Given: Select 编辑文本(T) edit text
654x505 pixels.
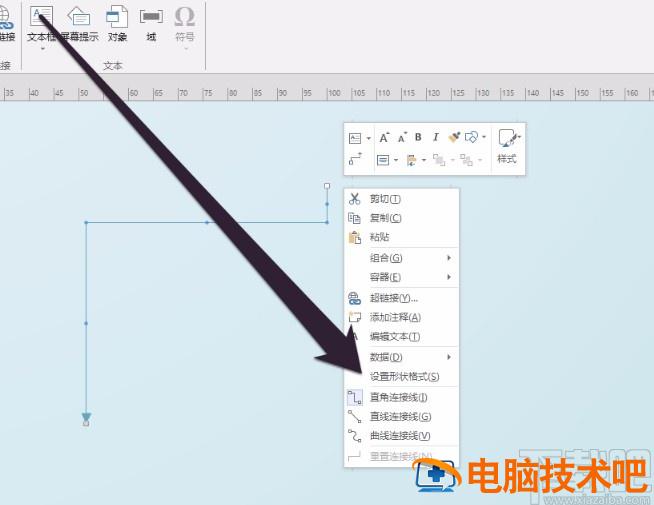Looking at the screenshot, I should (401, 337).
